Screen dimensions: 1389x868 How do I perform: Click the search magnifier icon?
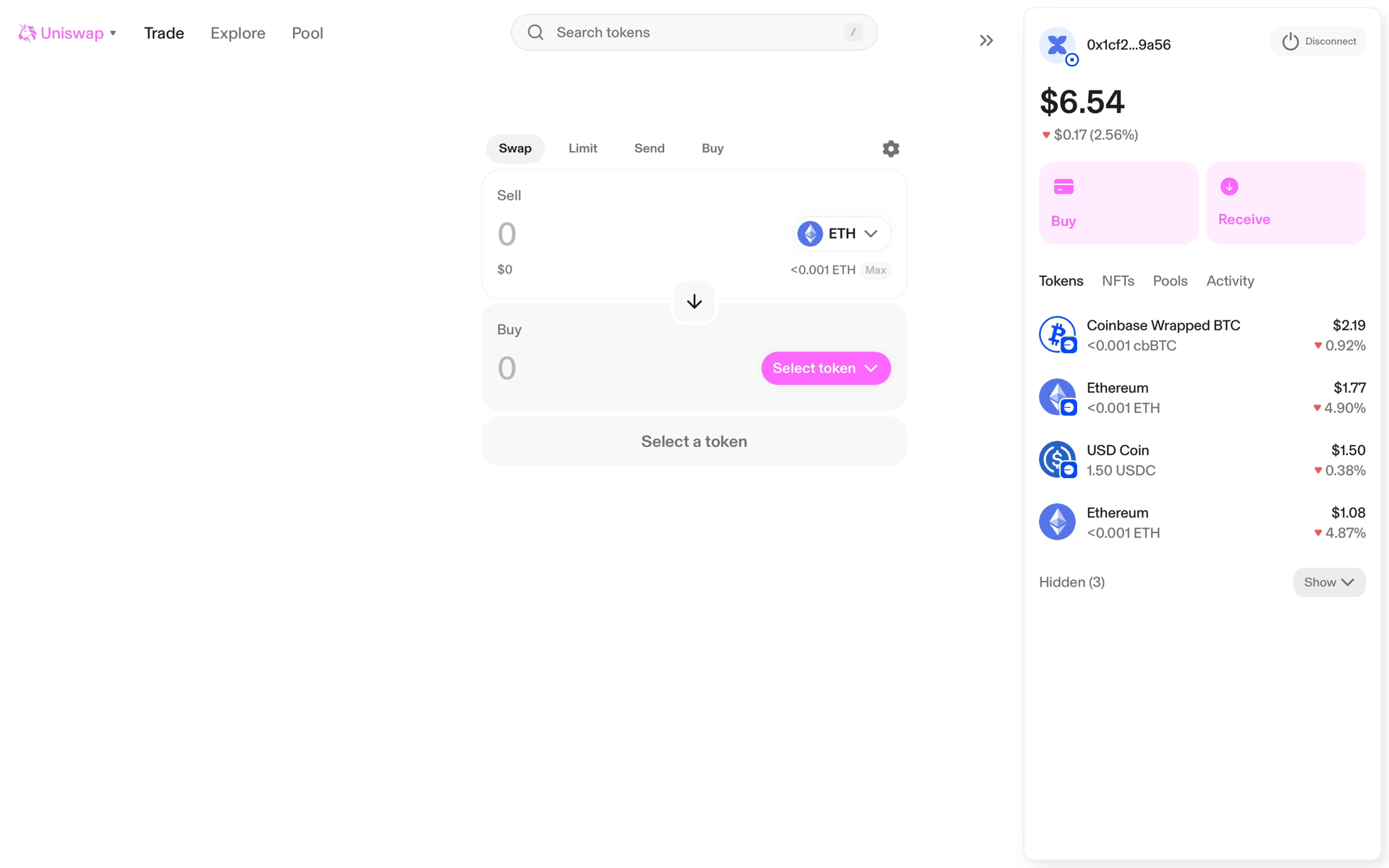535,33
